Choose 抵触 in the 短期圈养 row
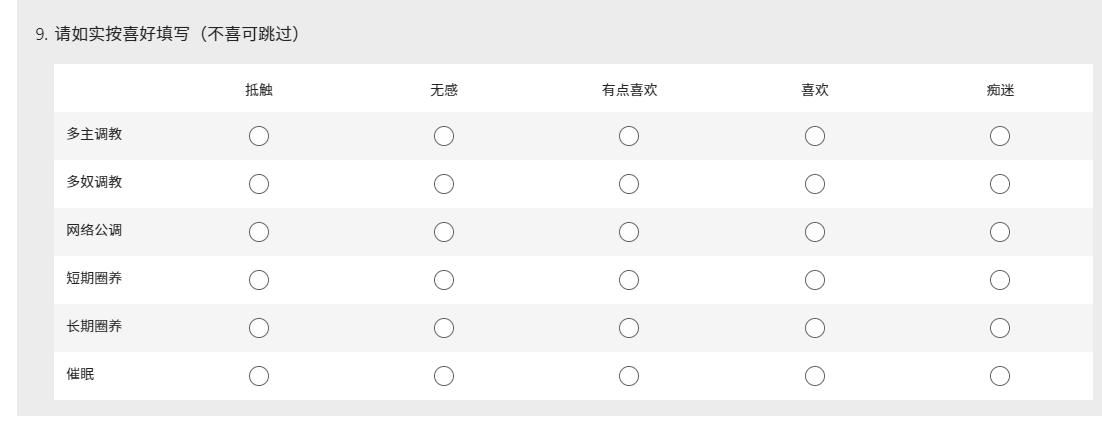Viewport: 1102px width, 430px height. [258, 280]
